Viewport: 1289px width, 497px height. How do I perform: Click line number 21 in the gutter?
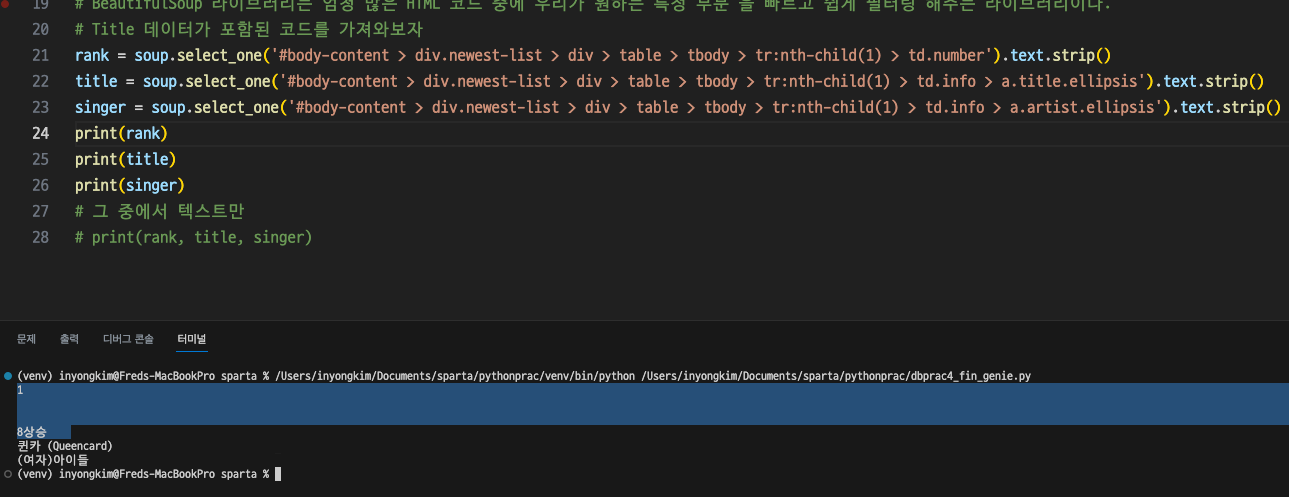tap(40, 55)
